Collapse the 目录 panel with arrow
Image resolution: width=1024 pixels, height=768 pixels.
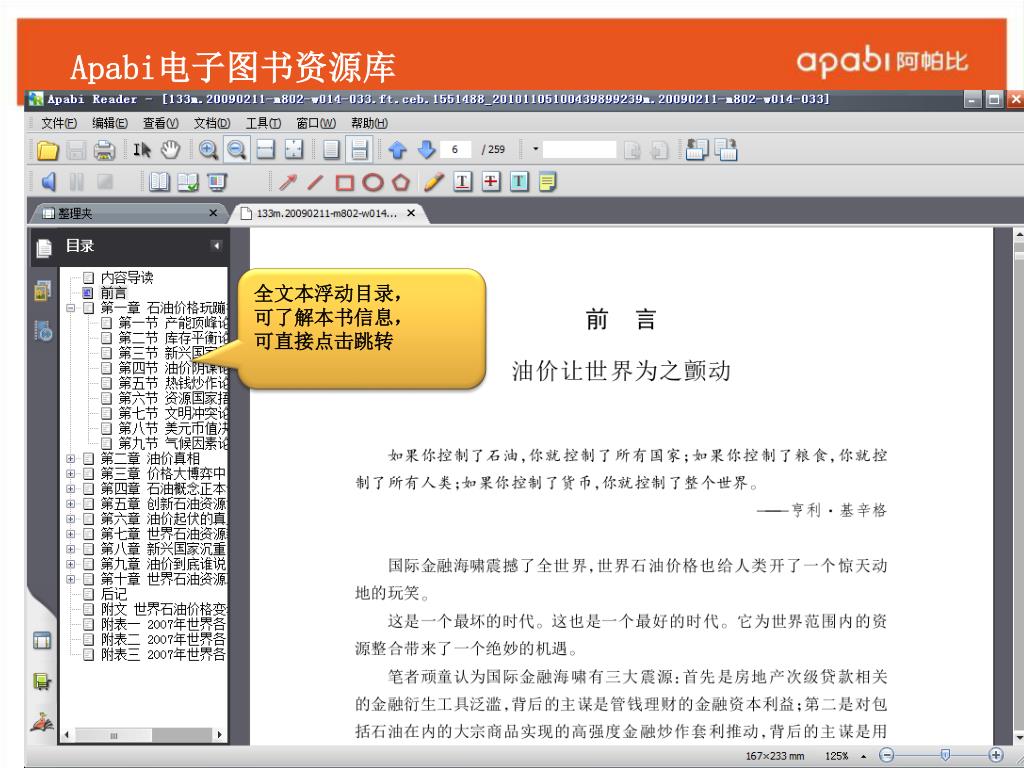click(x=216, y=246)
